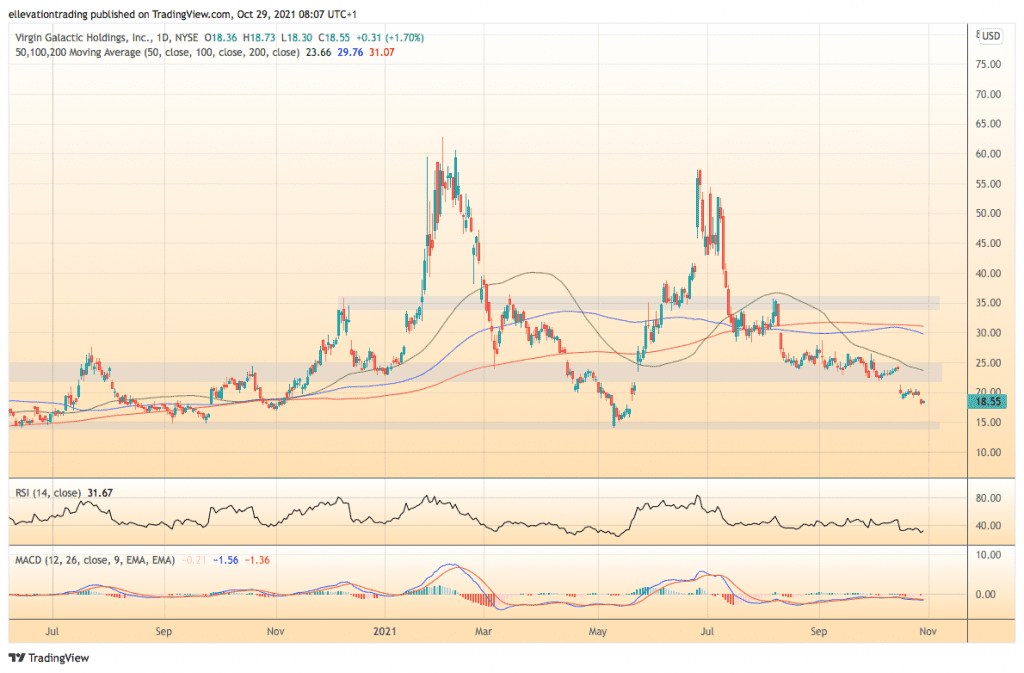The image size is (1024, 673).
Task: Click the Mar label on time axis
Action: tap(483, 631)
